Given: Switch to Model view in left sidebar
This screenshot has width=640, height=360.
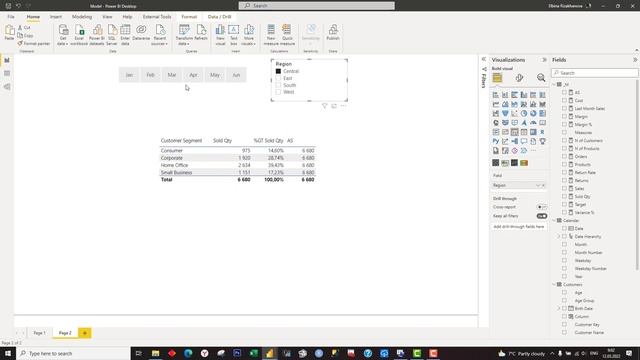Looking at the screenshot, I should pos(7,87).
